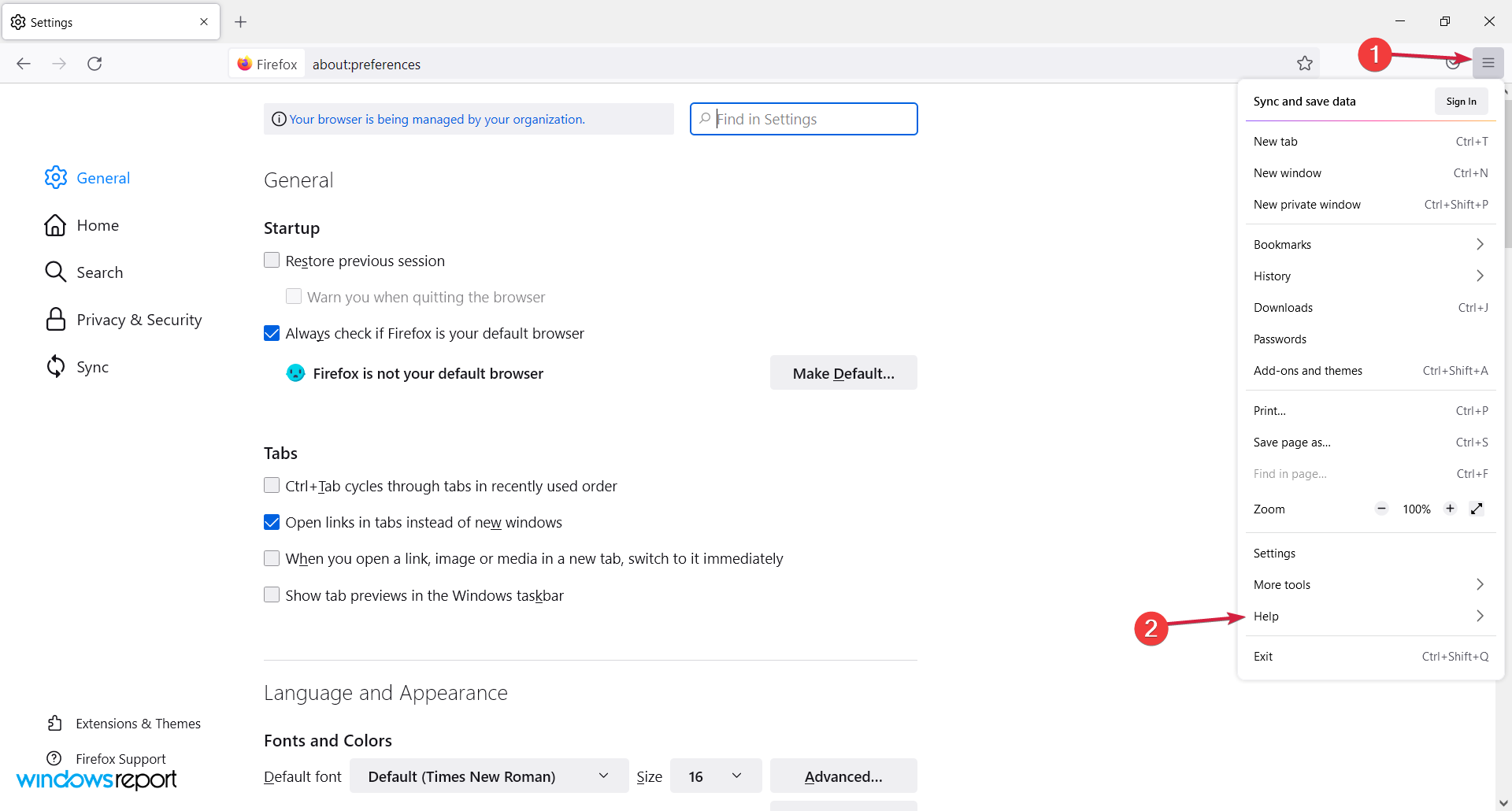The height and width of the screenshot is (811, 1512).
Task: Click the forward navigation arrow
Action: pyautogui.click(x=59, y=64)
